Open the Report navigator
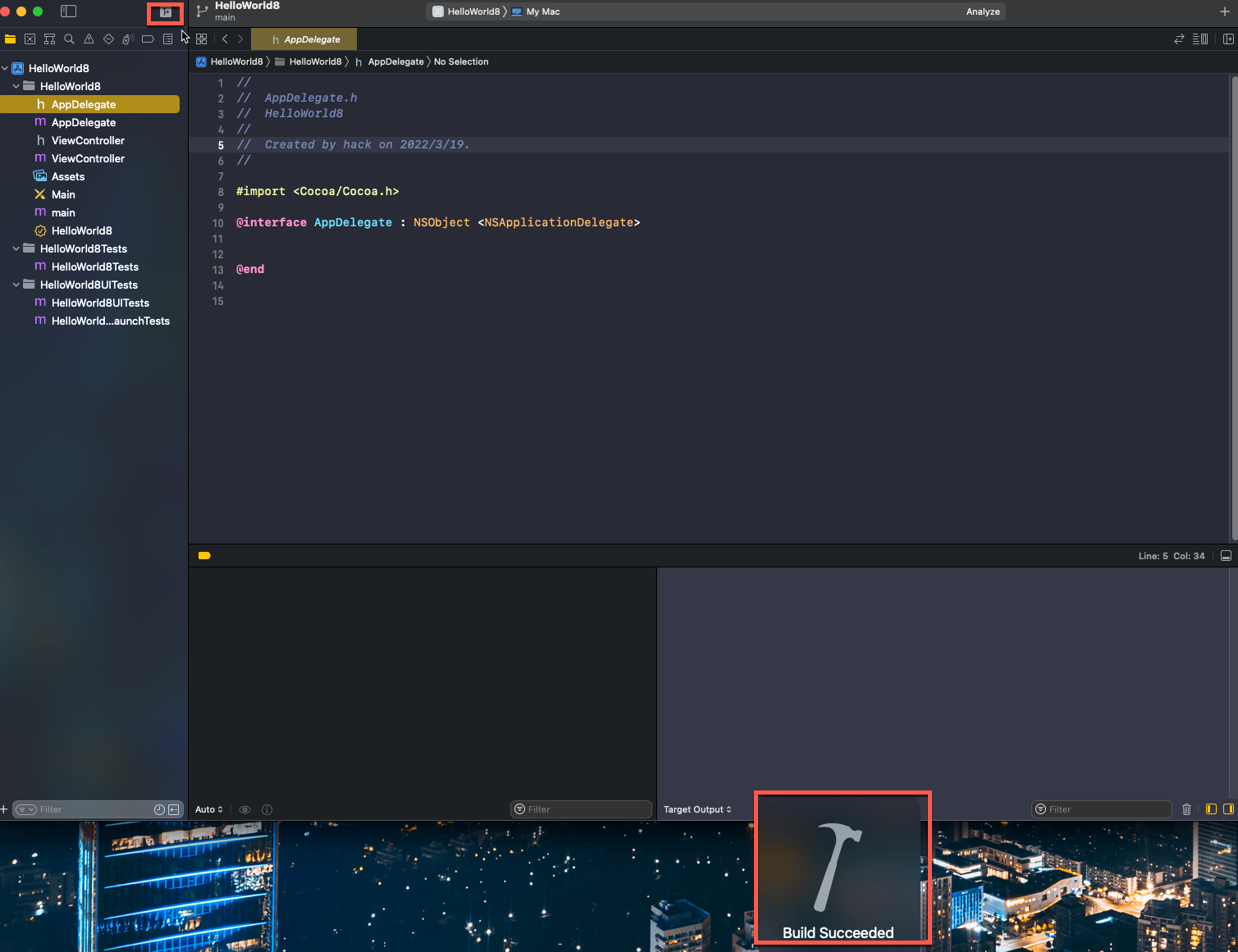1238x952 pixels. (167, 39)
